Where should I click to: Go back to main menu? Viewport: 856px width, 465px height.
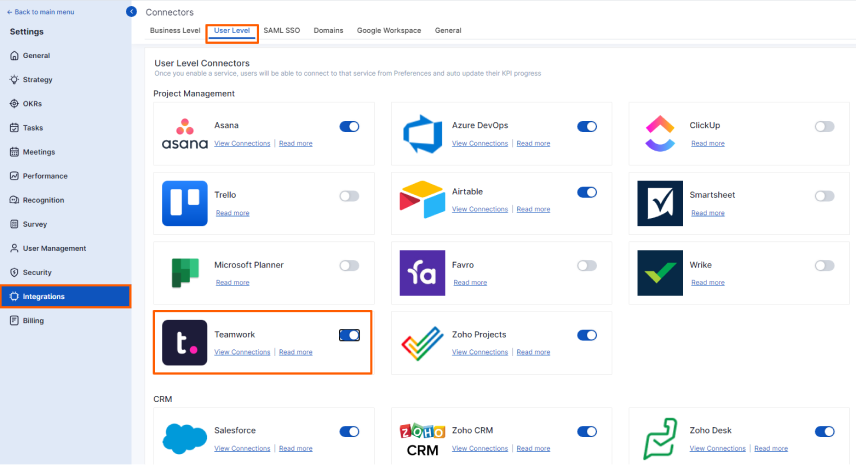(x=40, y=11)
